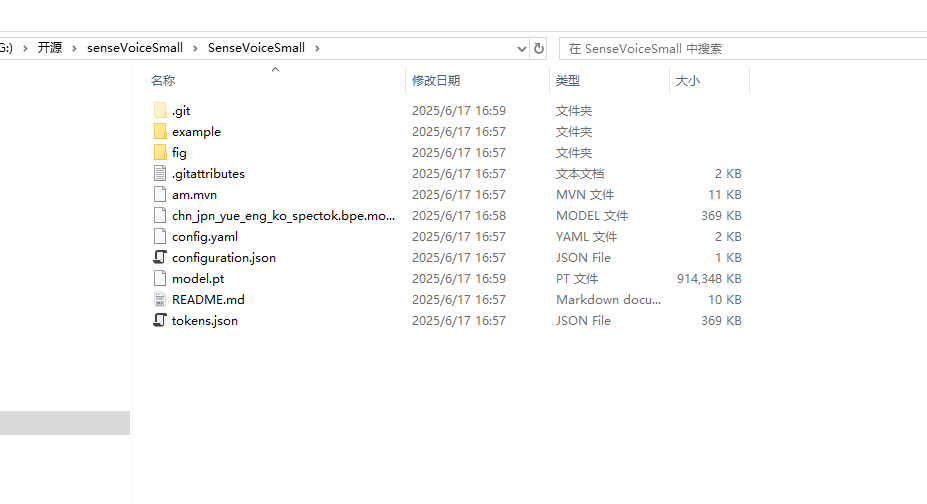Expand the chevron before 开源 breadcrumb

pos(25,48)
